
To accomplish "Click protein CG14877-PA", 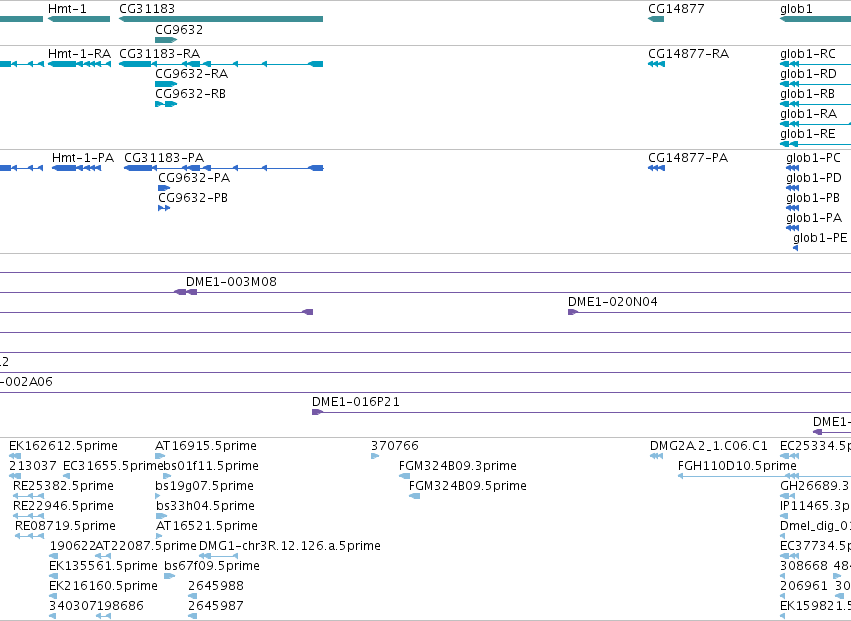I will pos(688,158).
